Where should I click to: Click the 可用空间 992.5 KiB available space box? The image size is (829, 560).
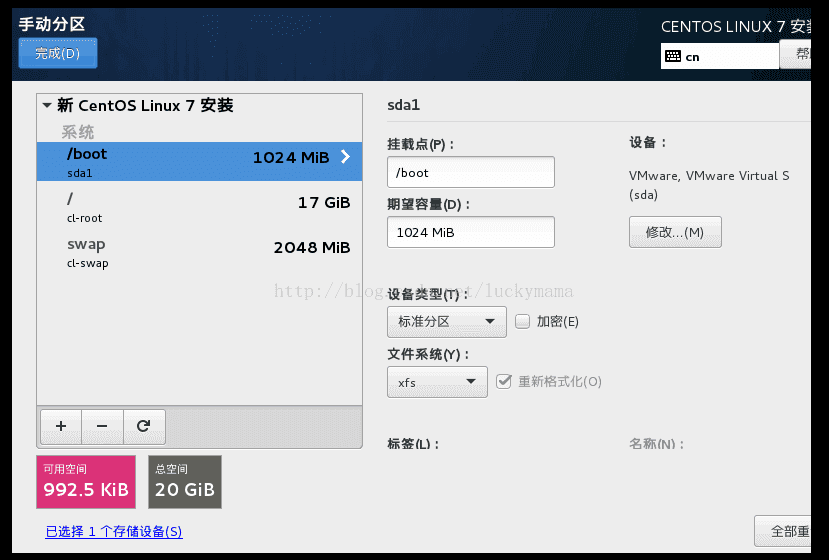tap(86, 482)
